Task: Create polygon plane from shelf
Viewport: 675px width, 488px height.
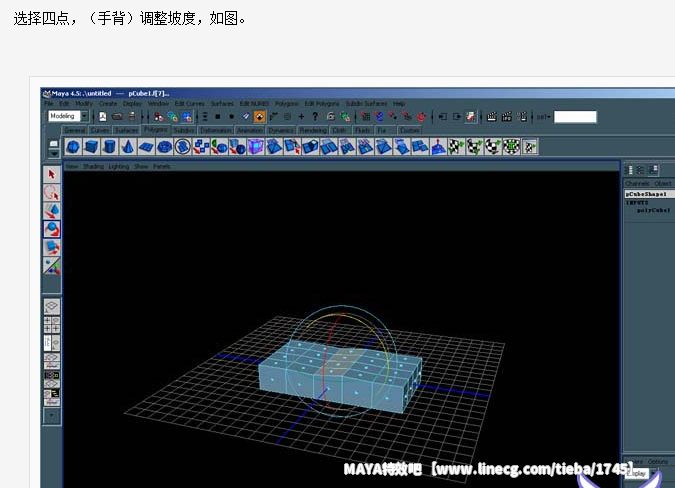Action: 146,147
